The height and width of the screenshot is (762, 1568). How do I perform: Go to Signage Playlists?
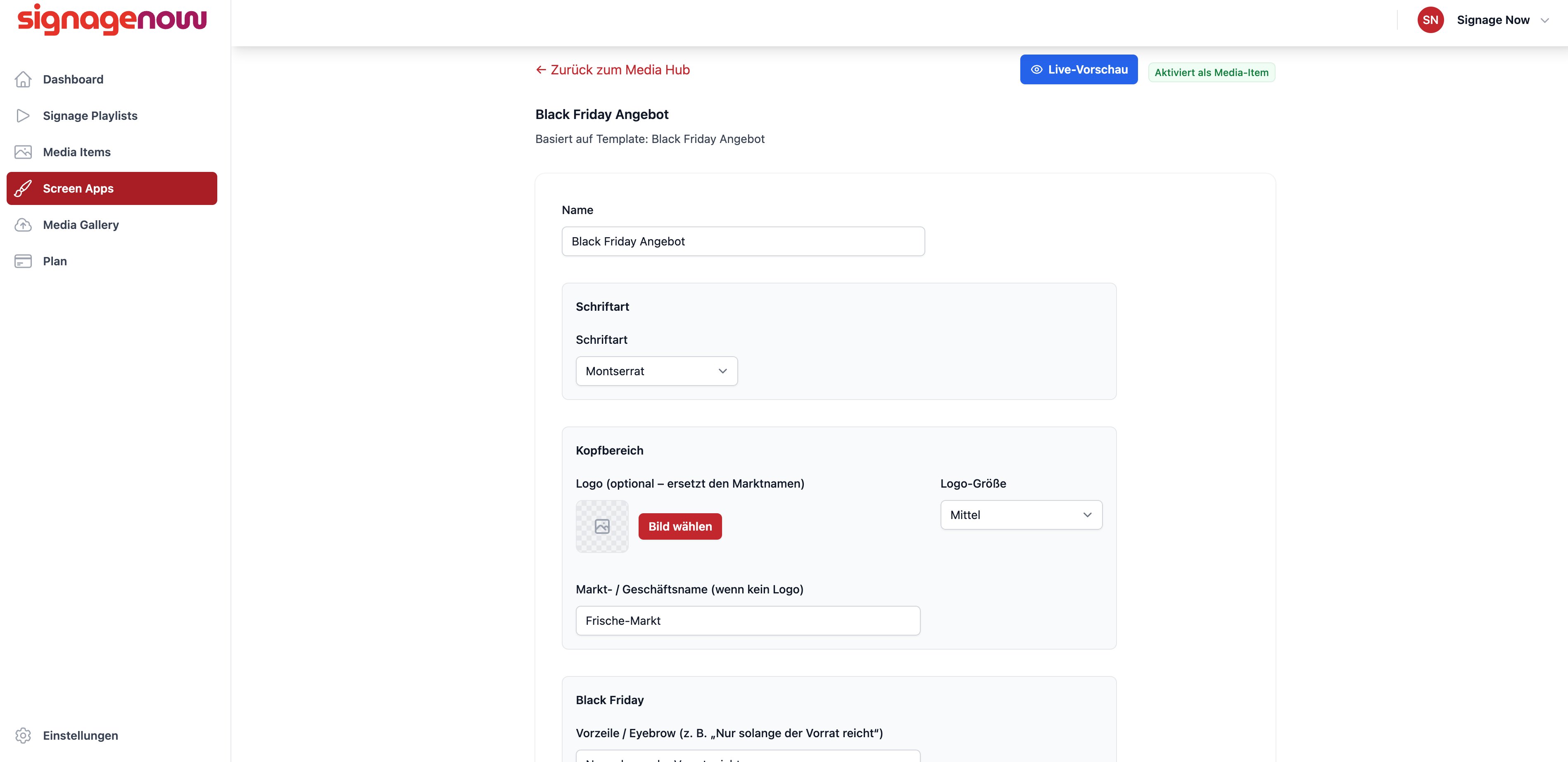tap(112, 116)
